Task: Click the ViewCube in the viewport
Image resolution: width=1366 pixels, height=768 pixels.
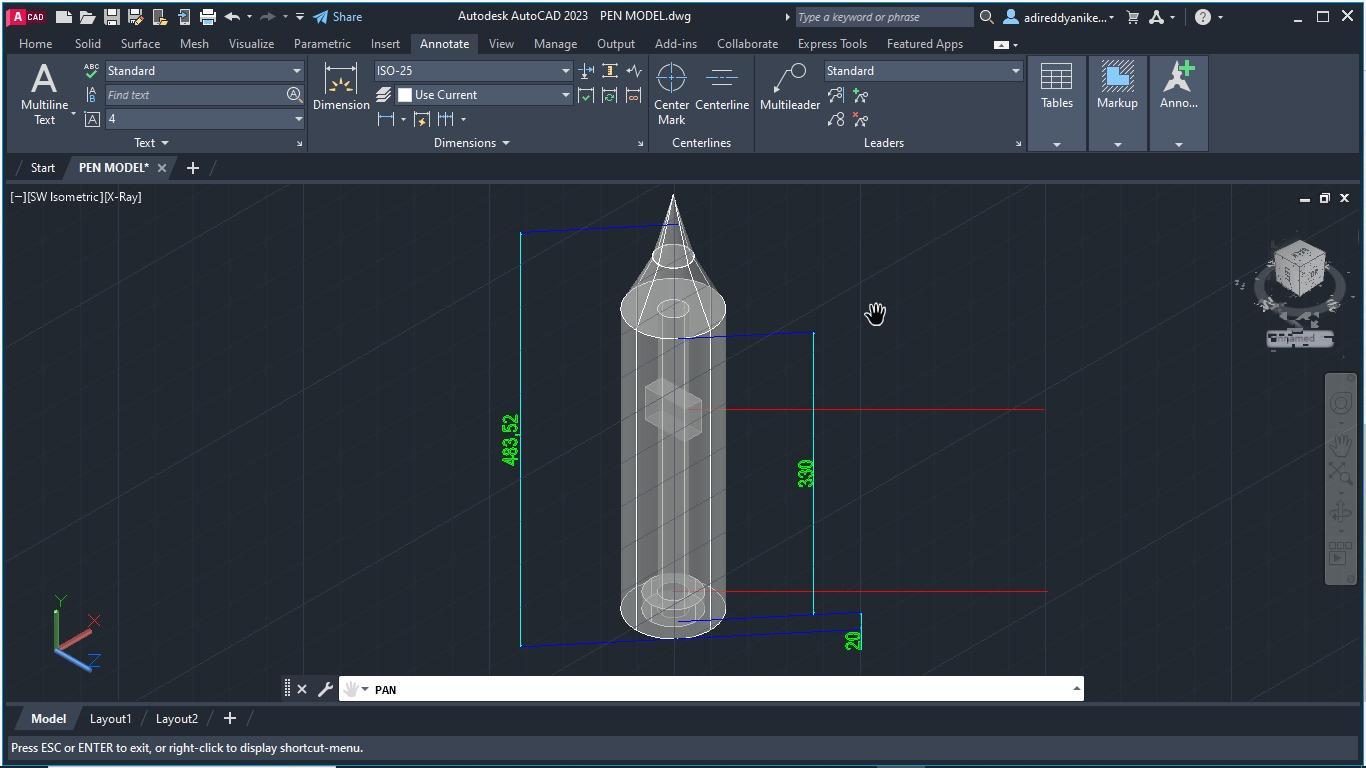Action: [1300, 269]
